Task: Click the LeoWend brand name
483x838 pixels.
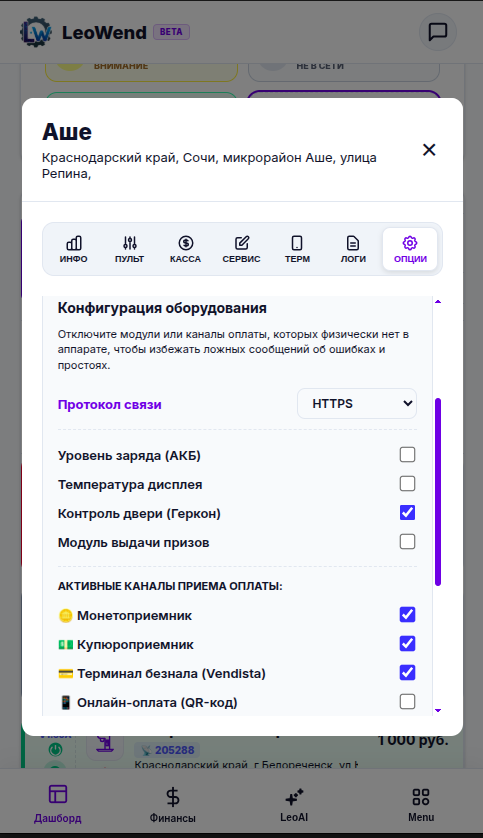Action: pyautogui.click(x=104, y=33)
